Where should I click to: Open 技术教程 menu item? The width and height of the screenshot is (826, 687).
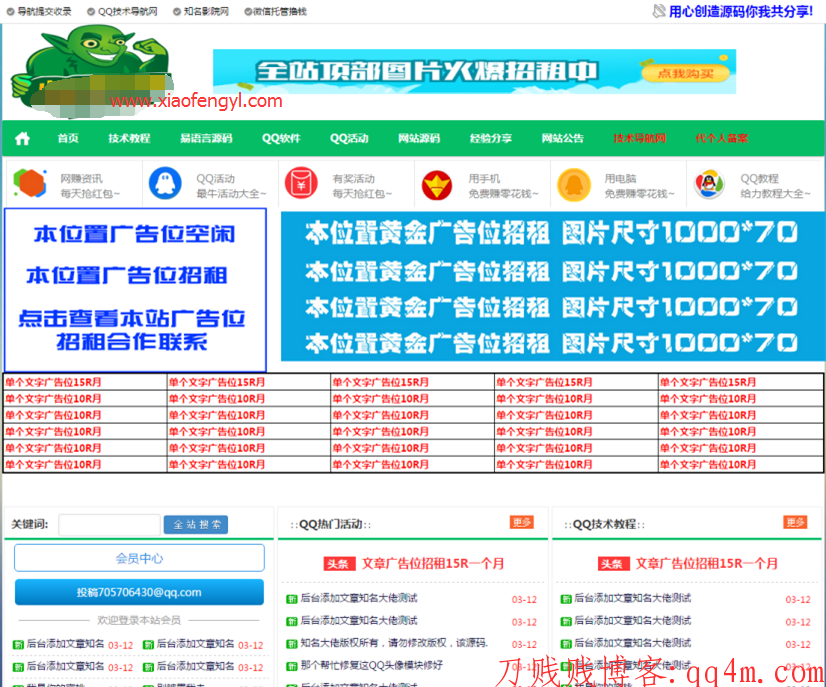[130, 139]
